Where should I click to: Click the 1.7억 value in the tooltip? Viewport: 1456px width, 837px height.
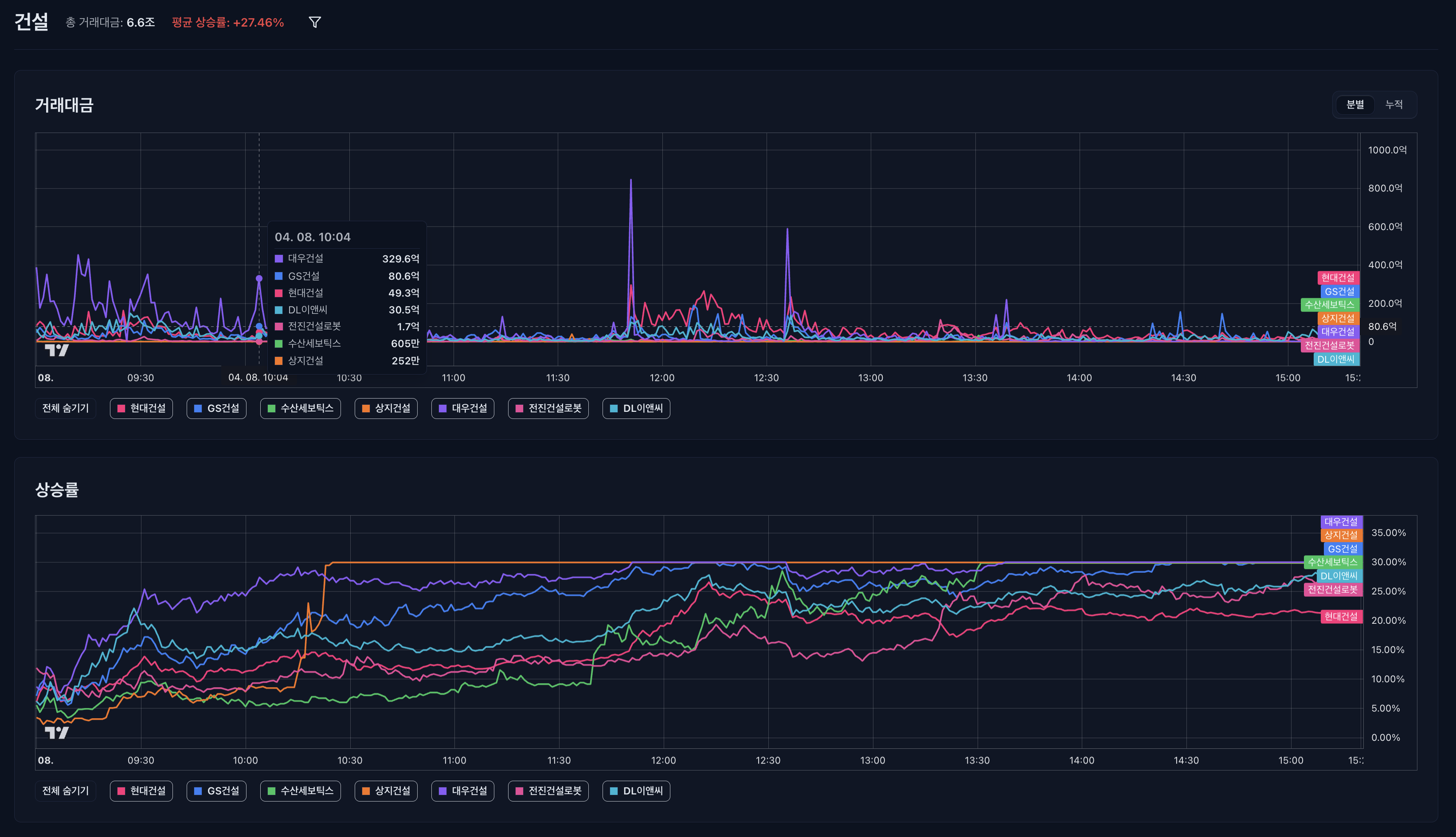click(408, 327)
